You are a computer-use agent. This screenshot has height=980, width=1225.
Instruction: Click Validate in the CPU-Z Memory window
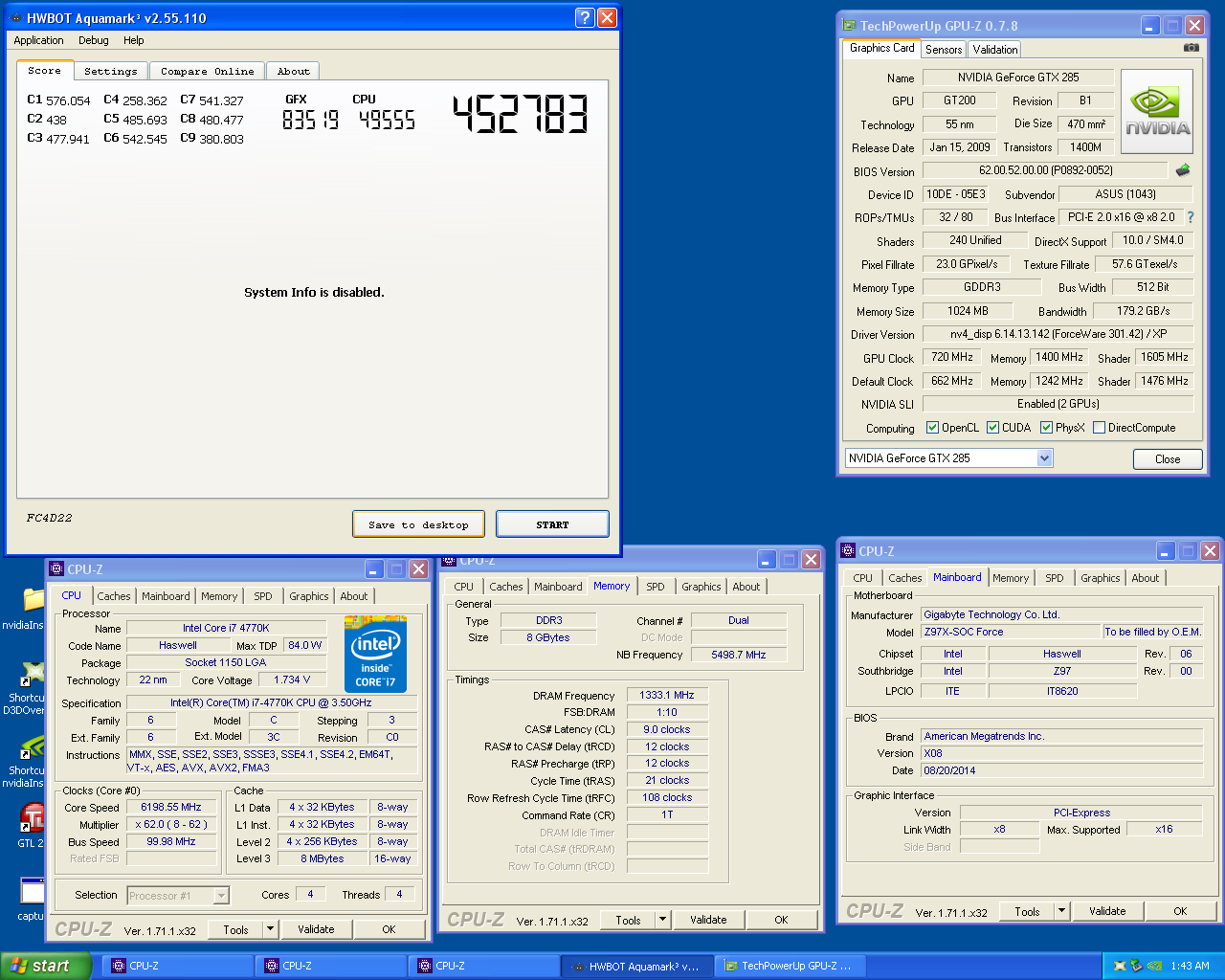click(x=708, y=920)
